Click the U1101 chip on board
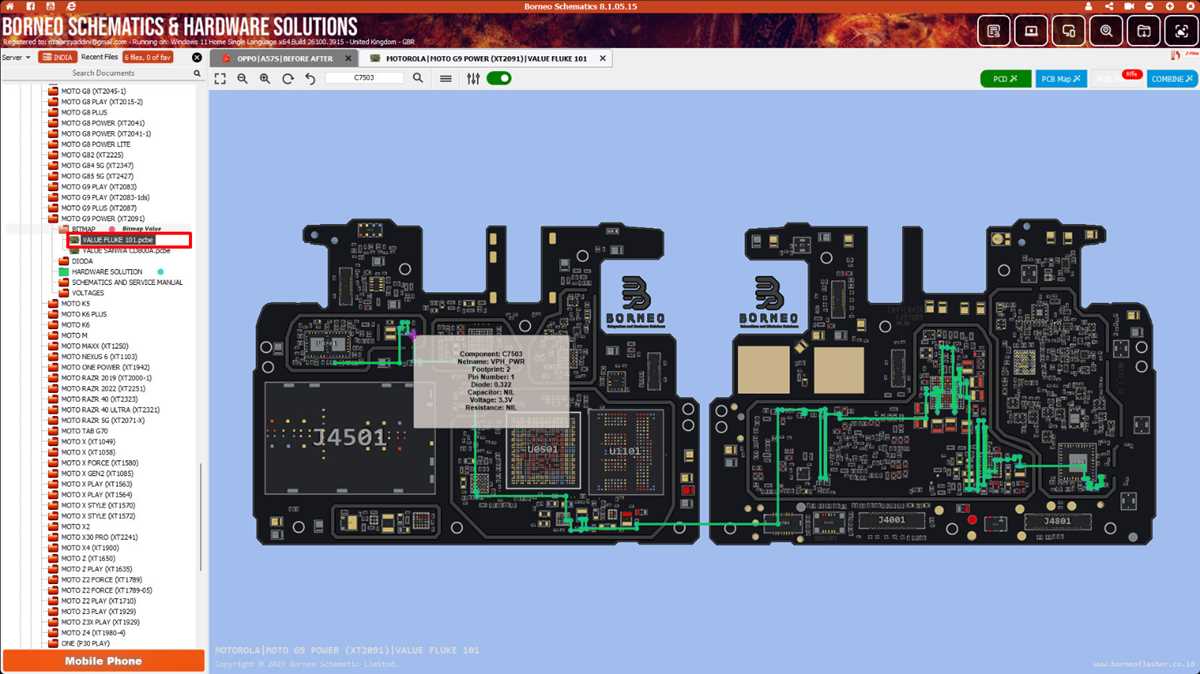 [x=627, y=451]
